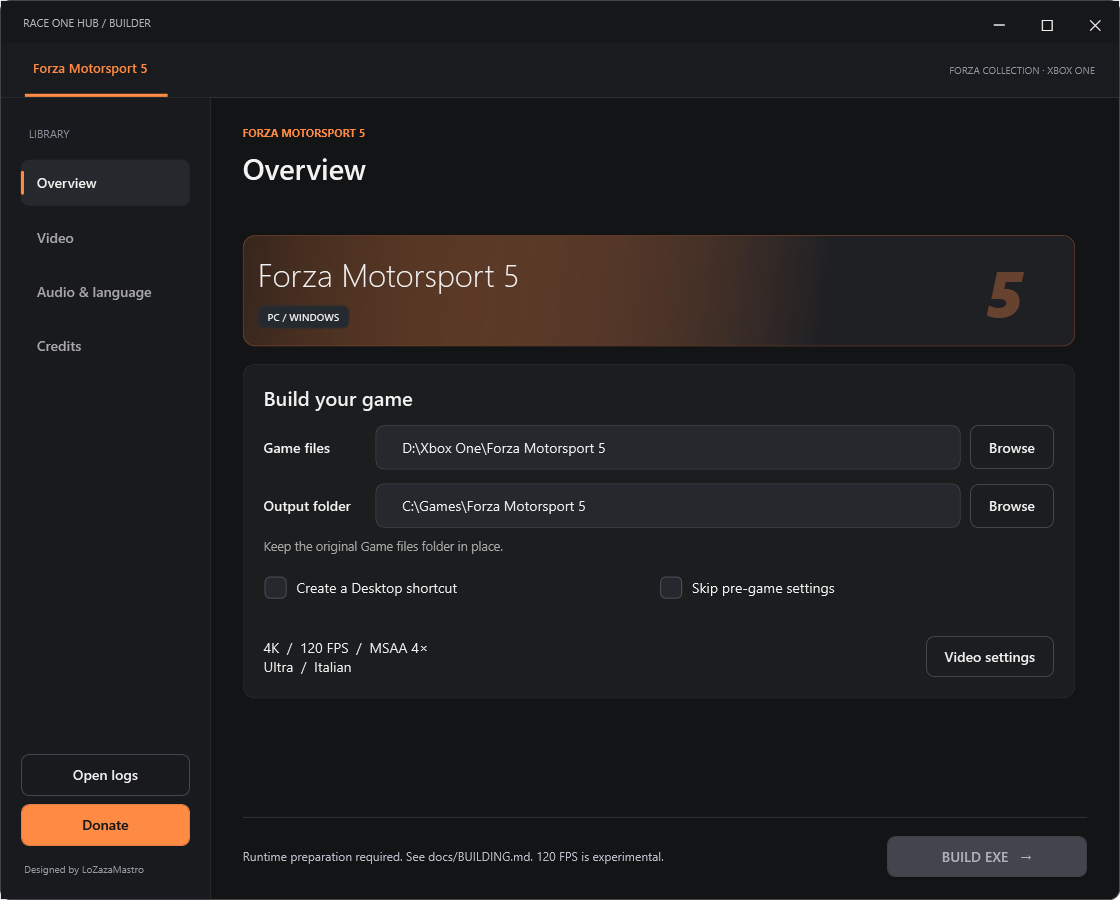Image resolution: width=1120 pixels, height=900 pixels.
Task: Open logs from the sidebar
Action: [105, 775]
